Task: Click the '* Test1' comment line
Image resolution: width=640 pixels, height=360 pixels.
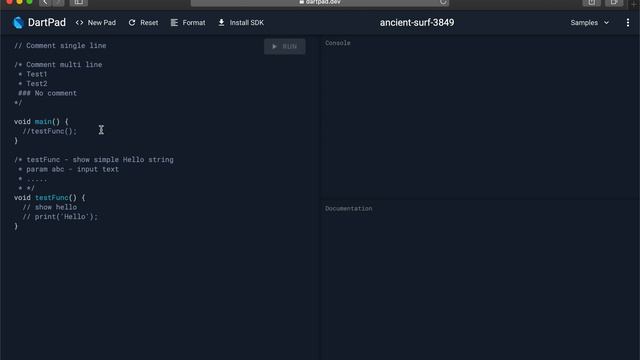Action: pos(33,74)
